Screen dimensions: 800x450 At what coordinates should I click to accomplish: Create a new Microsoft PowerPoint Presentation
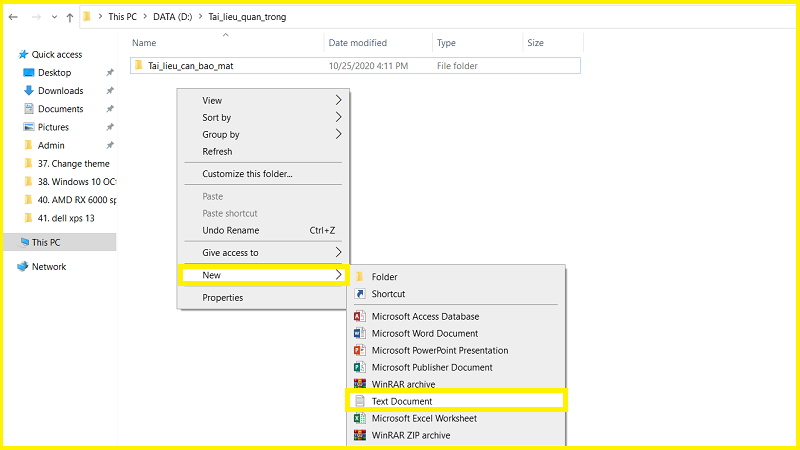[x=457, y=351]
